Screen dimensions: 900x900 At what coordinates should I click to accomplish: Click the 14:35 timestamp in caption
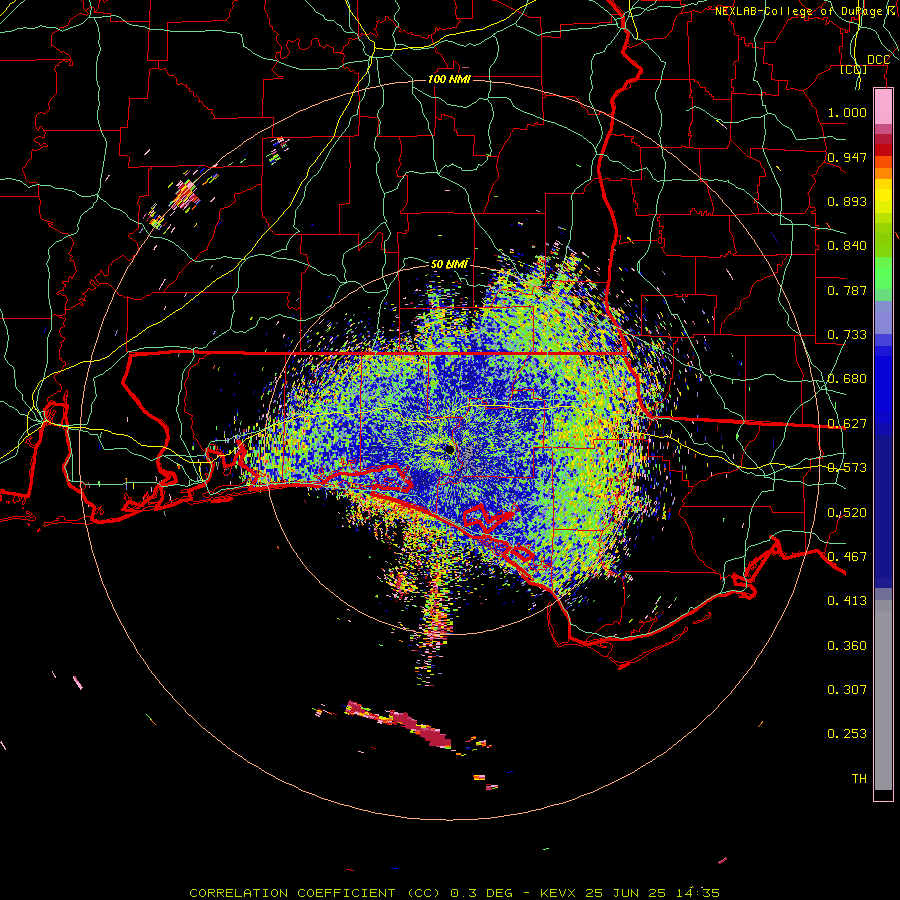tap(696, 893)
